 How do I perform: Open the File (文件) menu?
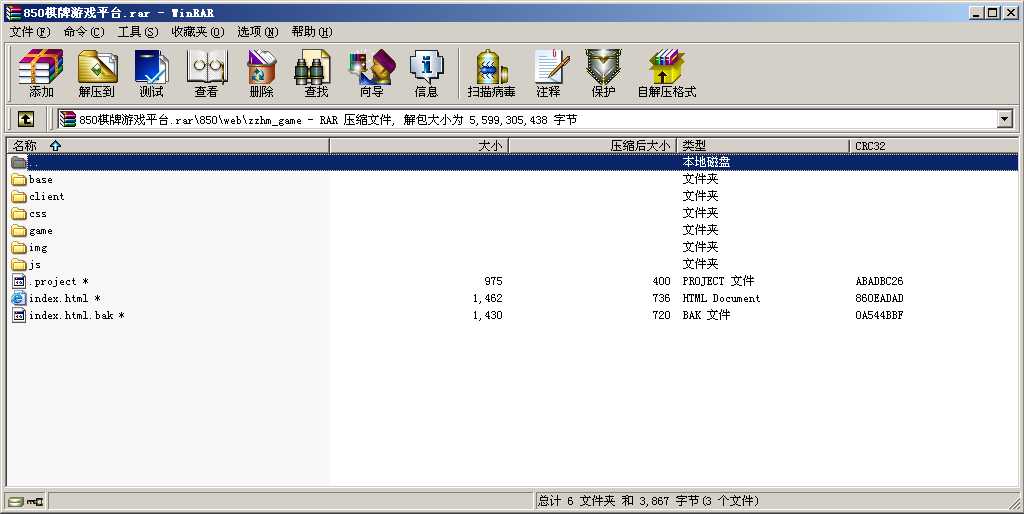29,31
